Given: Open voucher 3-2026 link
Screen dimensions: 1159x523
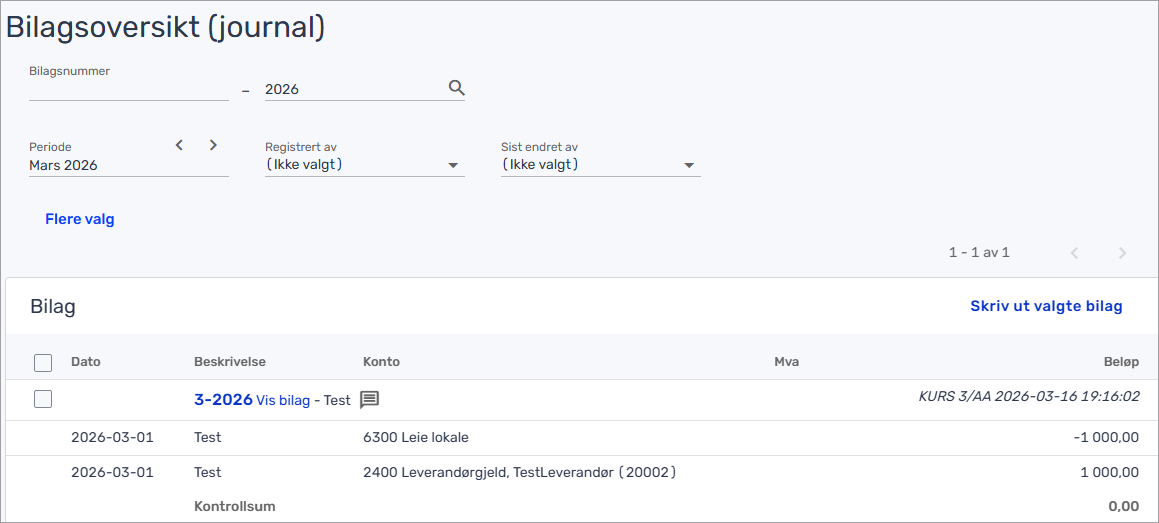Looking at the screenshot, I should tap(223, 400).
